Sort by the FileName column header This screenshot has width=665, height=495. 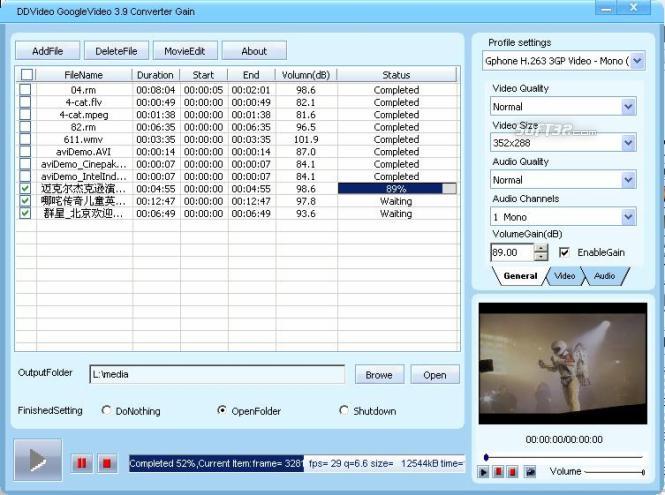coord(84,75)
